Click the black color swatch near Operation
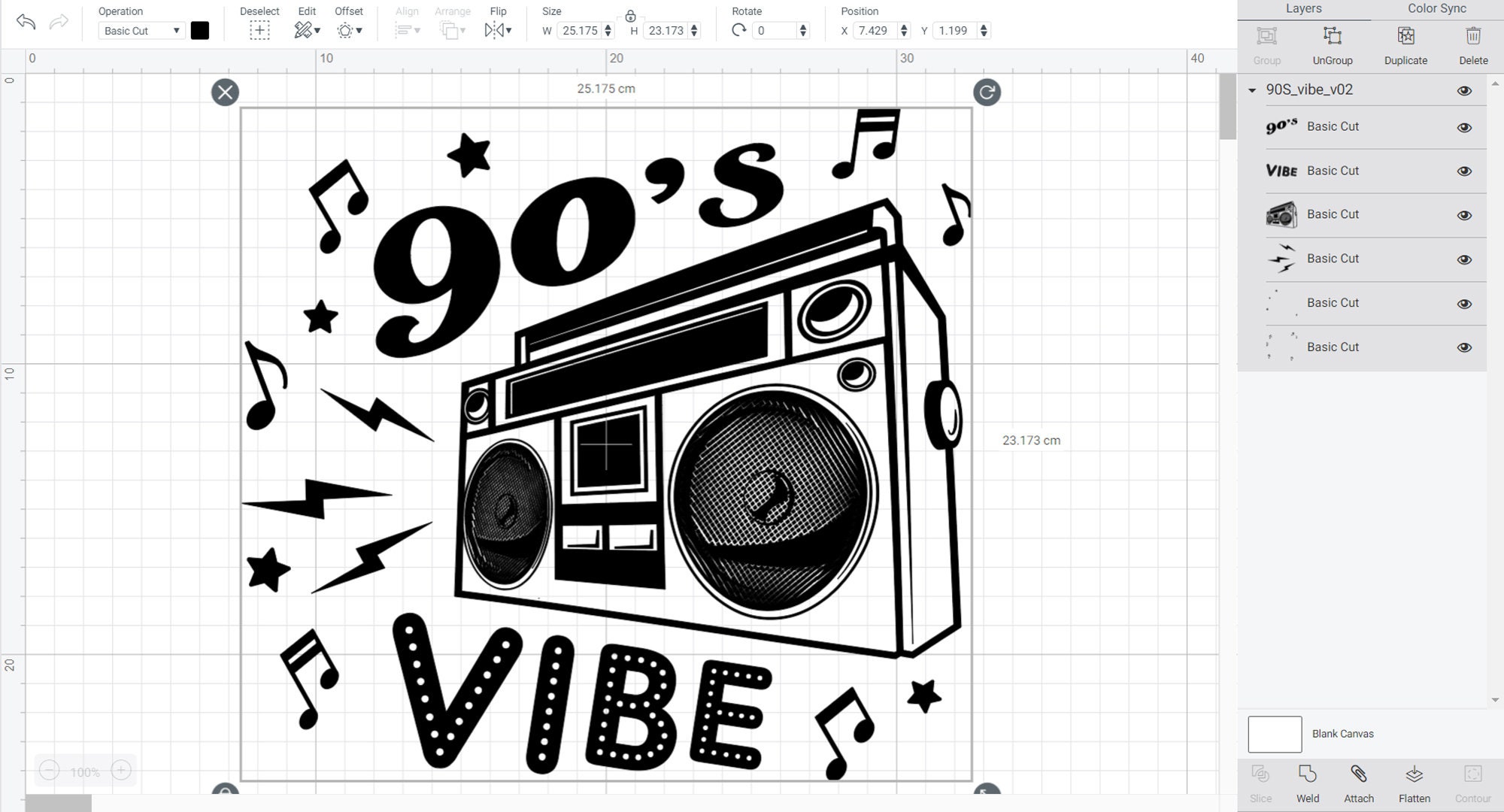 pos(200,30)
